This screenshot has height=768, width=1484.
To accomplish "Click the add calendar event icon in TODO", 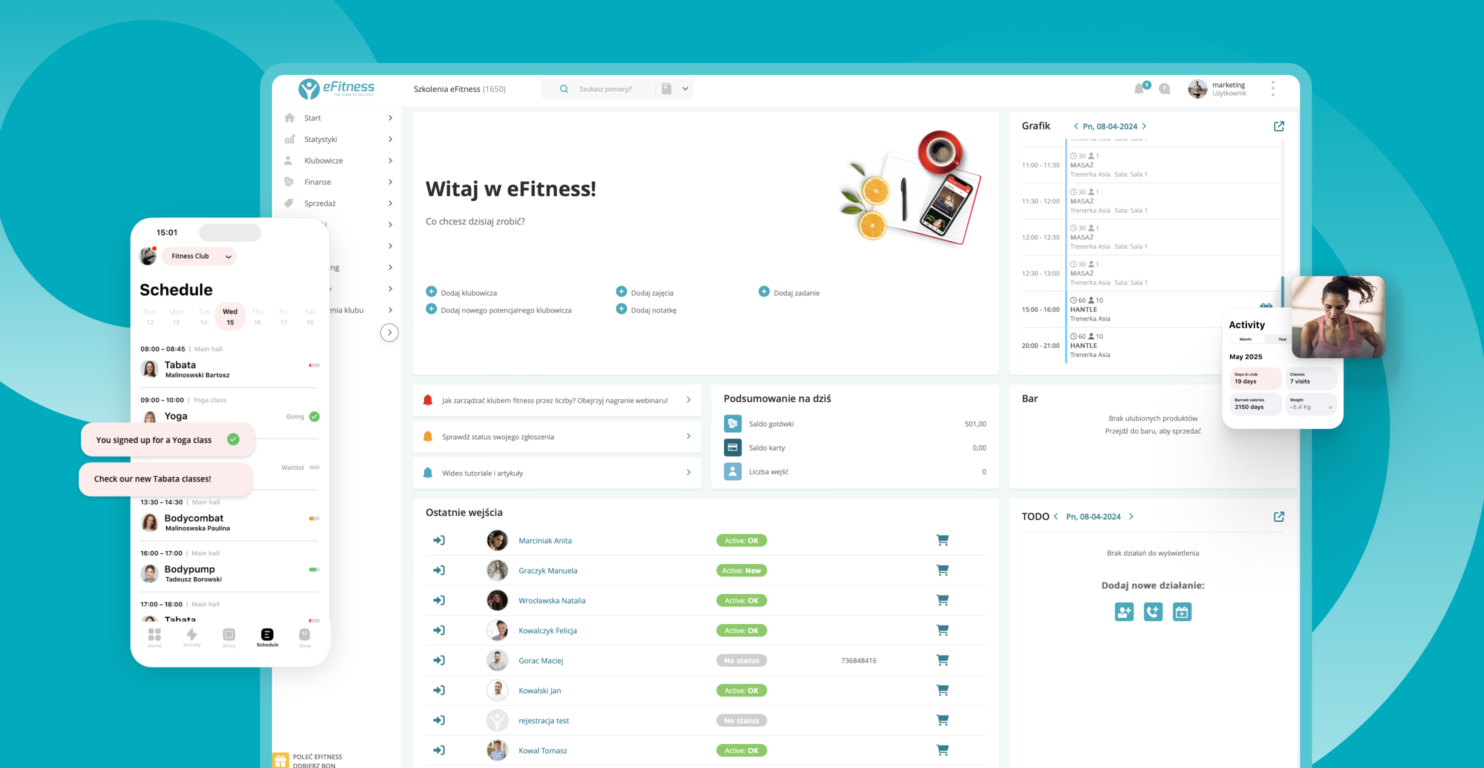I will pyautogui.click(x=1182, y=612).
